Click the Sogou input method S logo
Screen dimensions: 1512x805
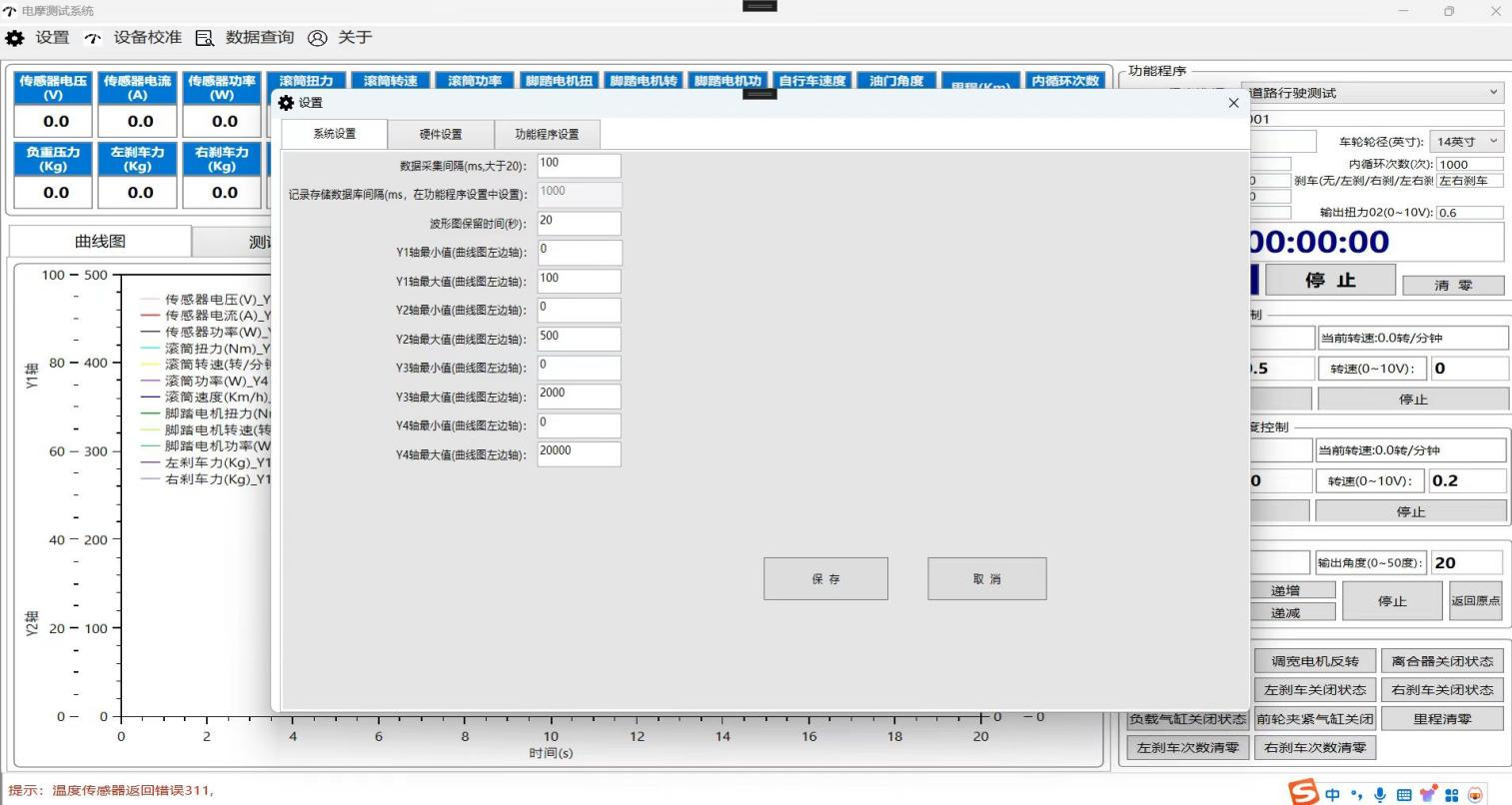click(x=1303, y=793)
